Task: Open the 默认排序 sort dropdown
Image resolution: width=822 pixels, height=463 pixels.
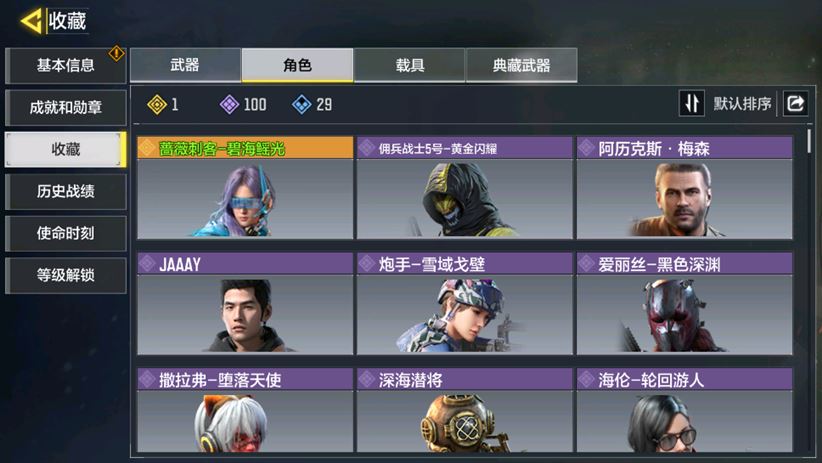Action: tap(742, 104)
